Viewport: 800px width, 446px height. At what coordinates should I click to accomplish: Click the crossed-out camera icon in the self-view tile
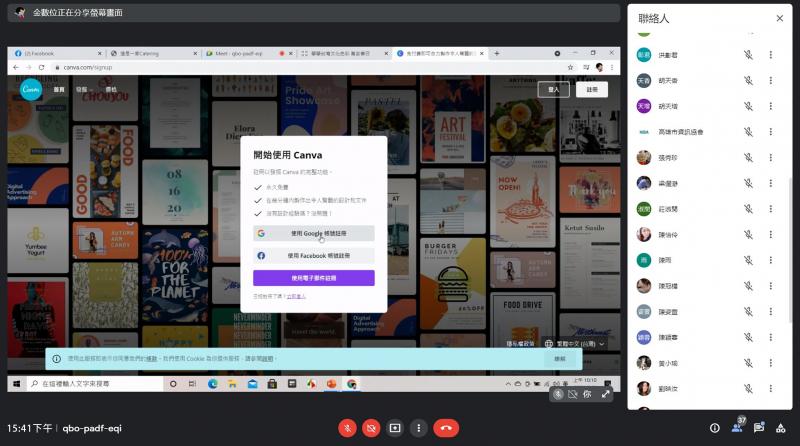tap(573, 394)
